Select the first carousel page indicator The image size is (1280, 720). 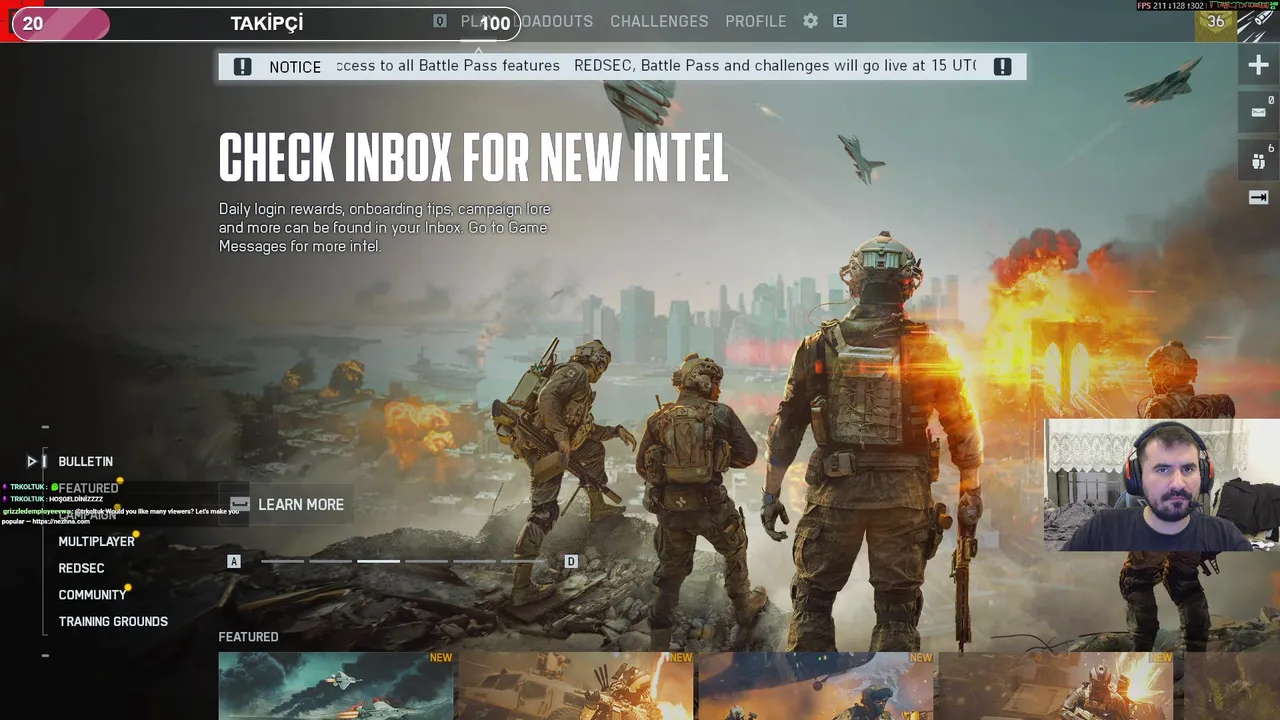283,562
